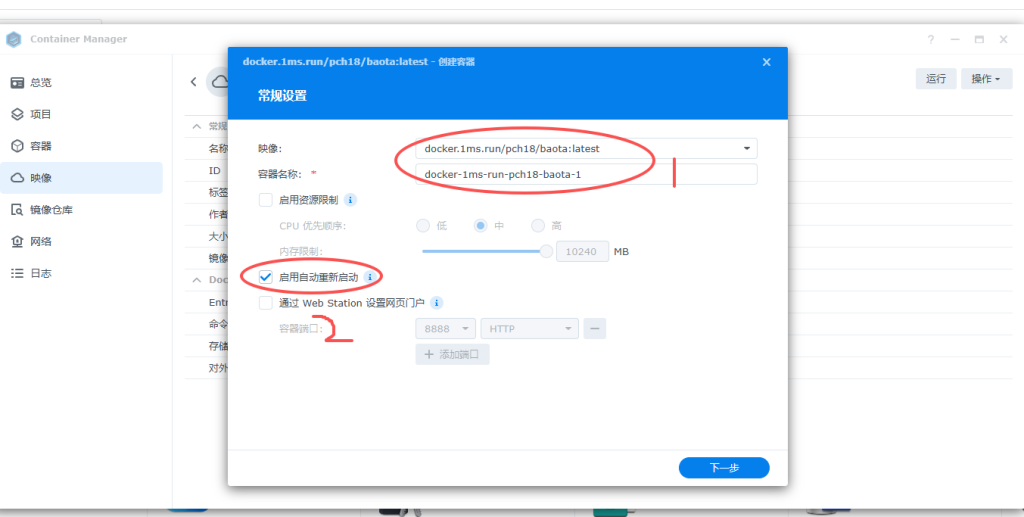Screen dimensions: 1024x517
Task: Remove port row with minus button
Action: click(595, 328)
